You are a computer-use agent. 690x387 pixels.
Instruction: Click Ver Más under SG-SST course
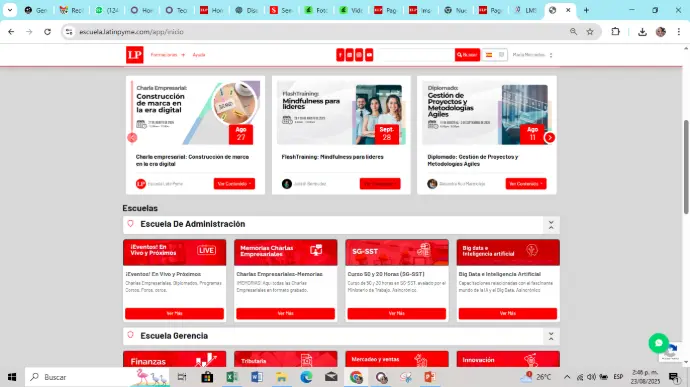pyautogui.click(x=396, y=313)
